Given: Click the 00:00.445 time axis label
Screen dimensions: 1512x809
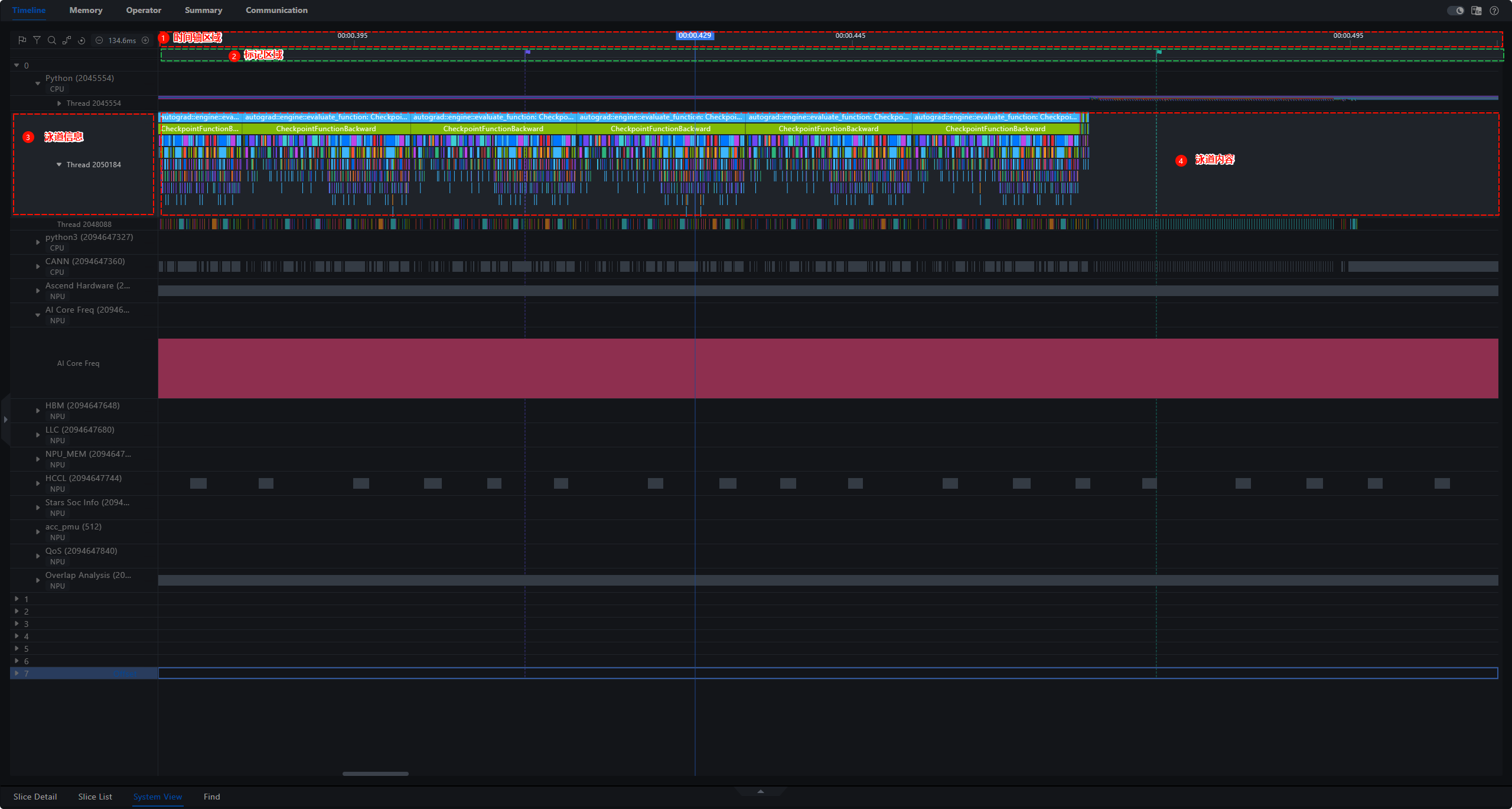Looking at the screenshot, I should pos(850,35).
